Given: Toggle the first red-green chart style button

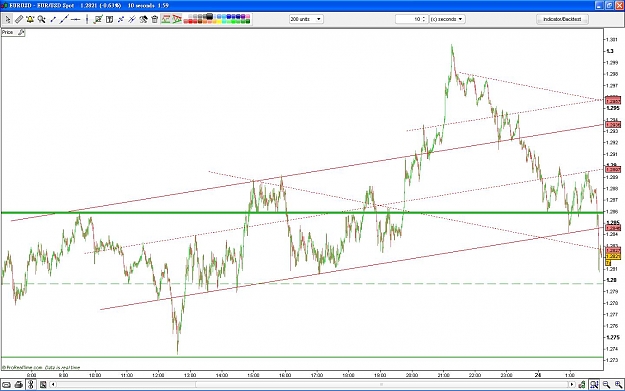Looking at the screenshot, I should click(166, 19).
